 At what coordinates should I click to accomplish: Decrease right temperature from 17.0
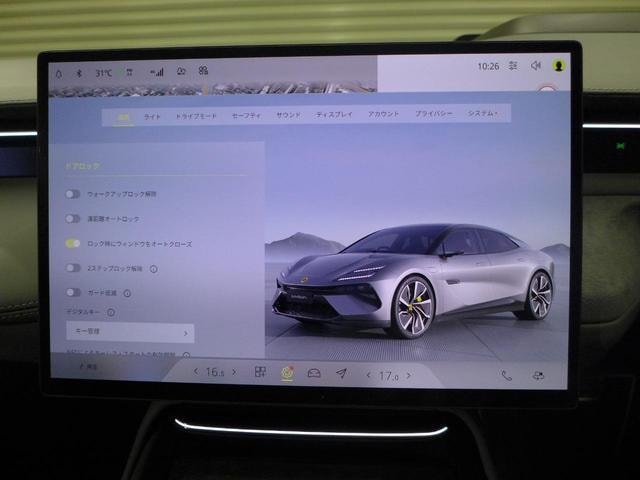click(x=368, y=375)
